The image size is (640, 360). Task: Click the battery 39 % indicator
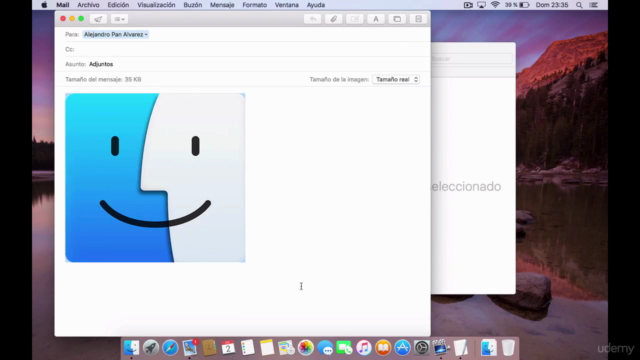(x=517, y=5)
